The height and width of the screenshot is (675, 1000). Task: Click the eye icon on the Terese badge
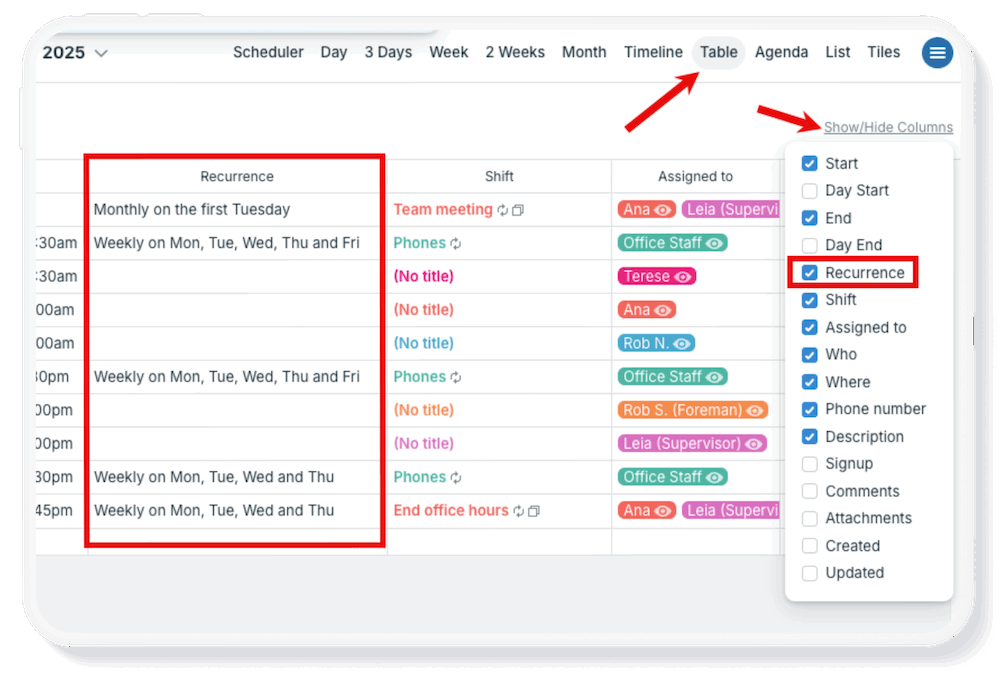(683, 275)
